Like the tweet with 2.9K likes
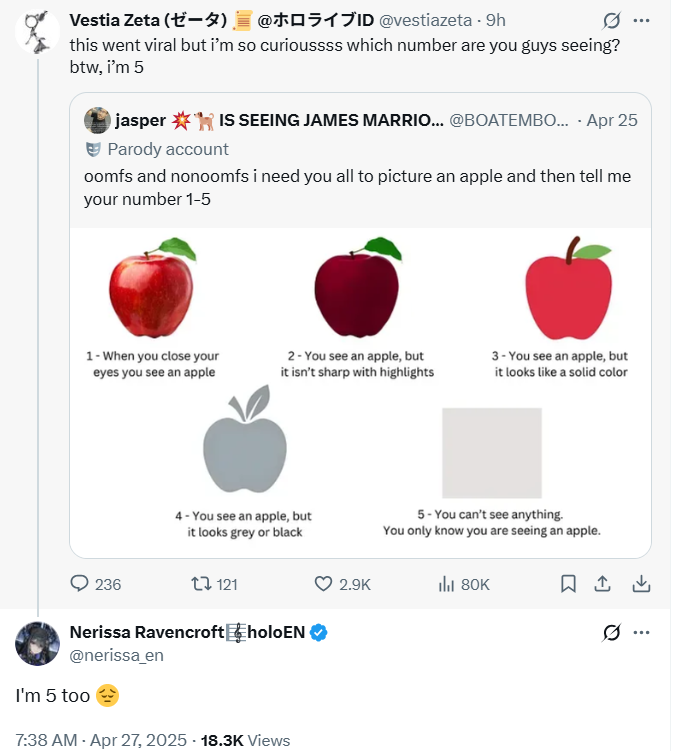Image resolution: width=678 pixels, height=751 pixels. tap(323, 584)
